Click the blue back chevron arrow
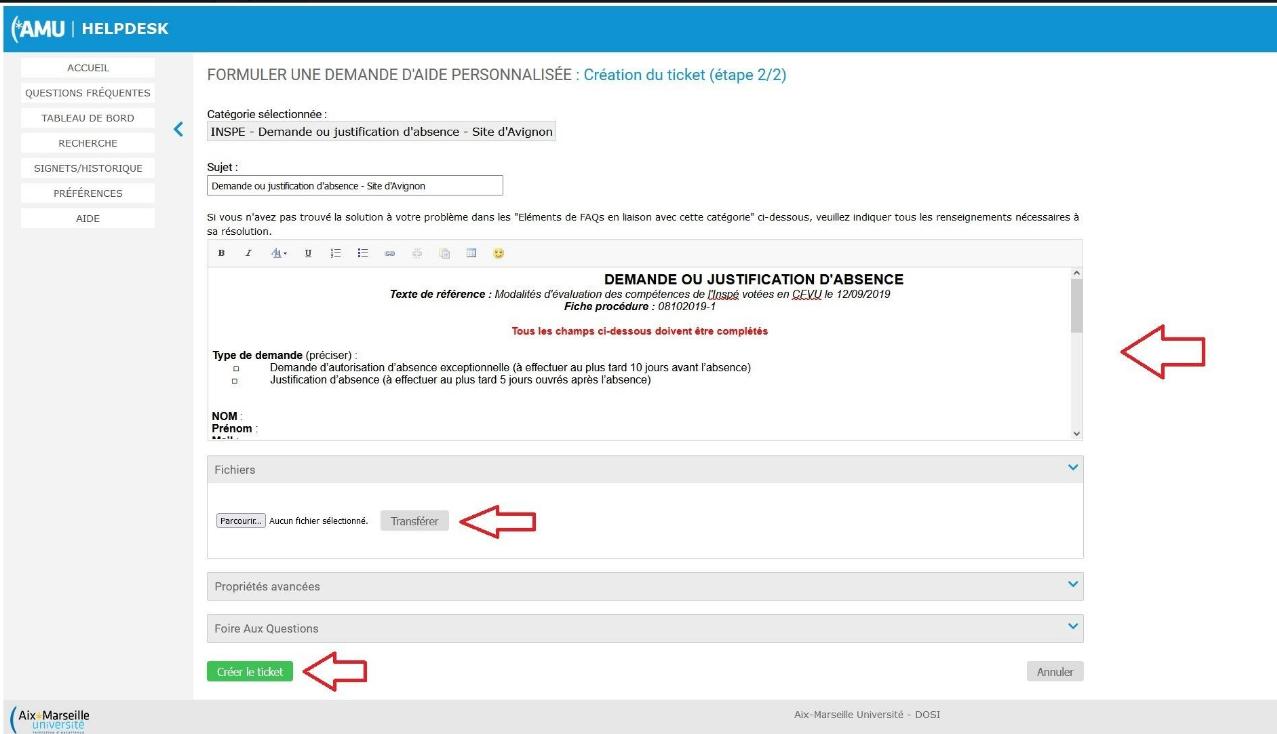The height and width of the screenshot is (734, 1277). point(179,128)
